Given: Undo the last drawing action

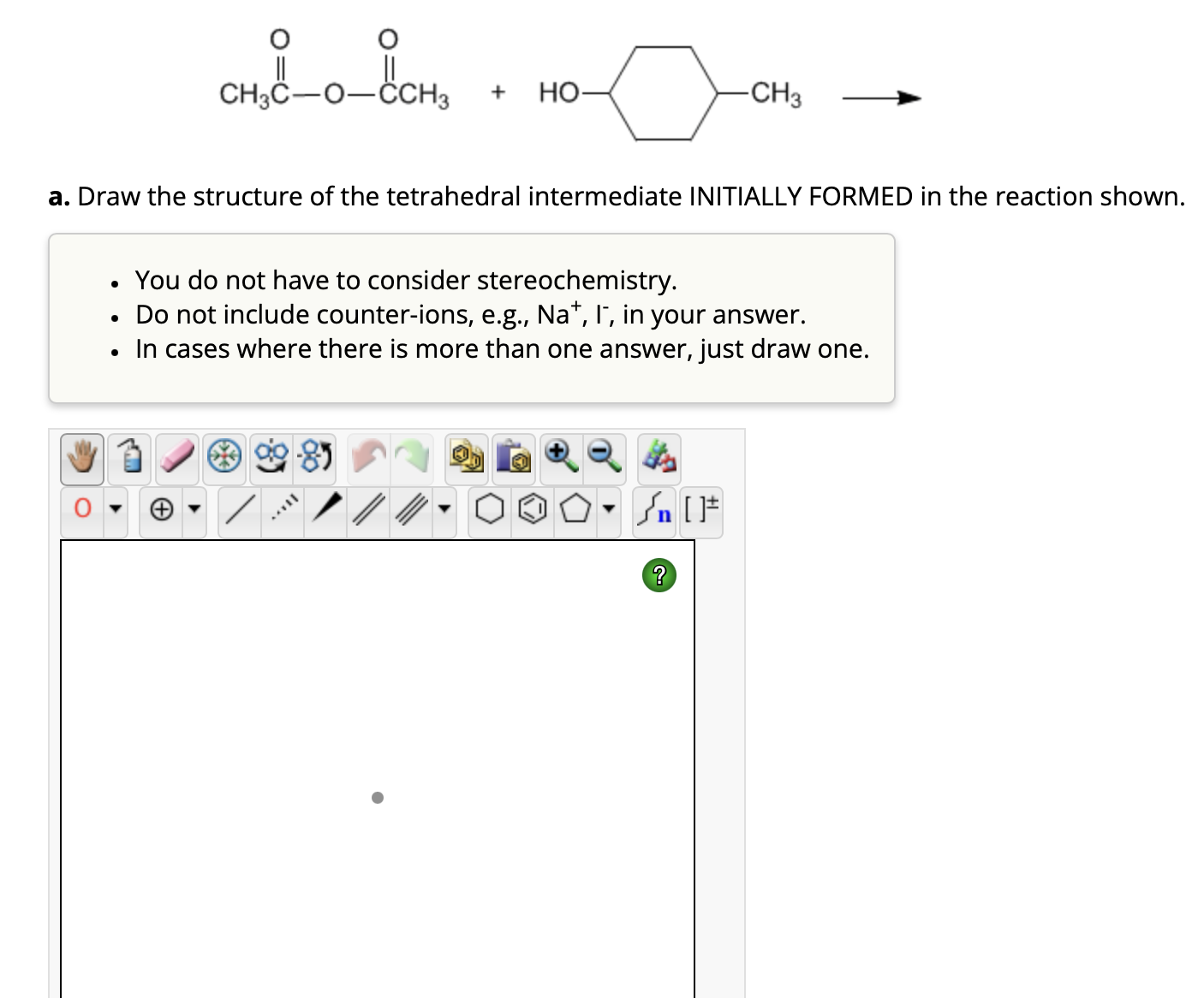Looking at the screenshot, I should [x=367, y=458].
